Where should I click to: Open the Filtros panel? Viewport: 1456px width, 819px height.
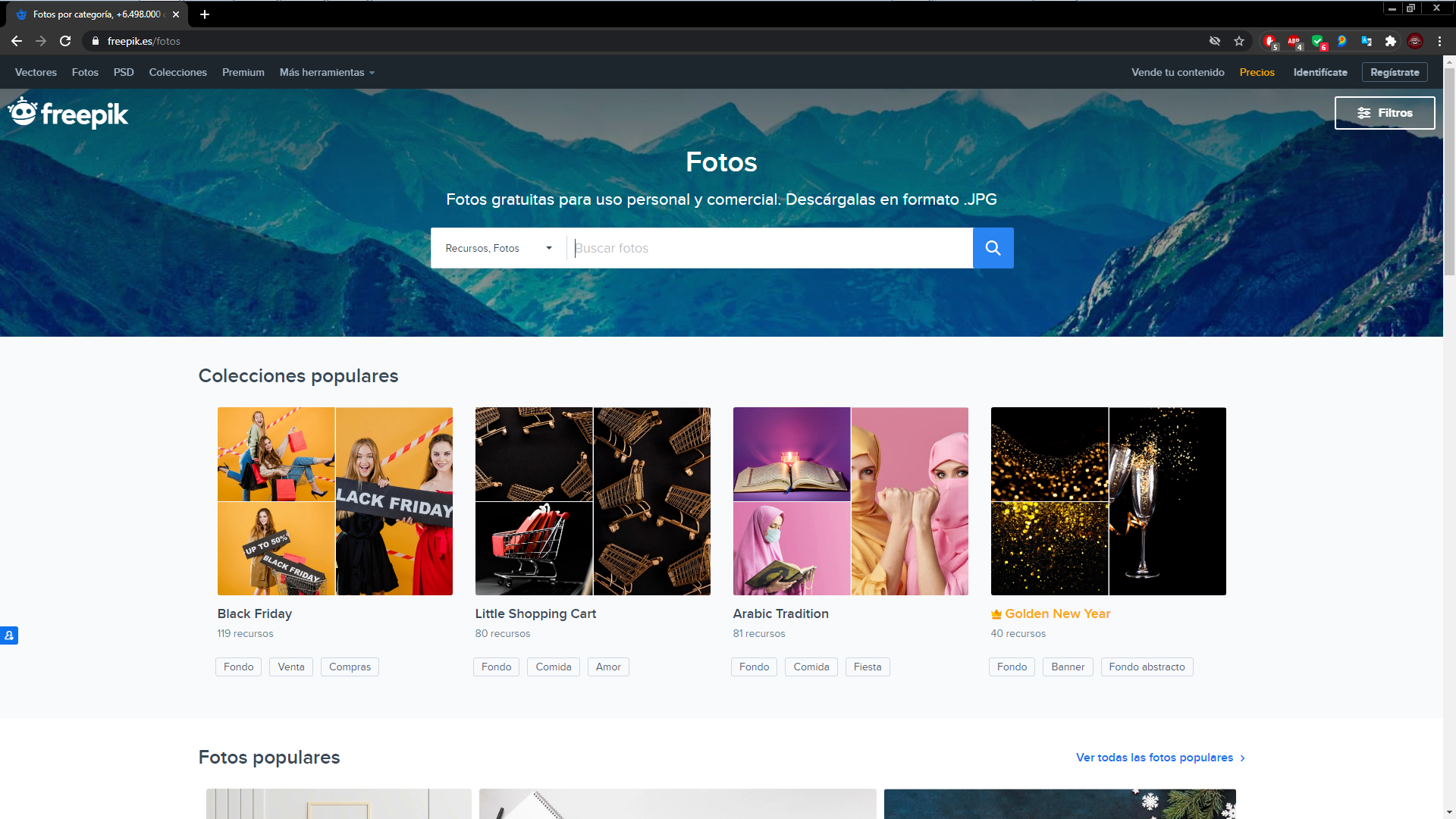(x=1385, y=113)
